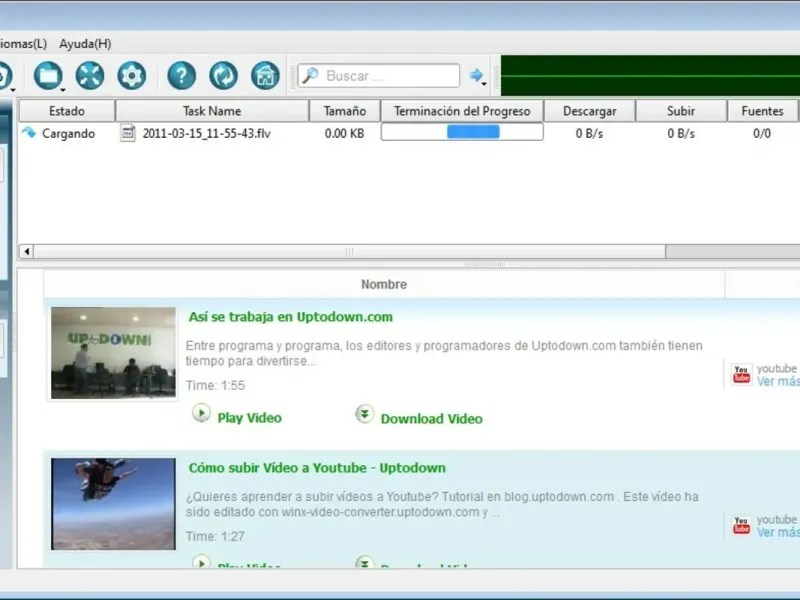Click Terminación del Progreso column header
This screenshot has width=800, height=600.
462,111
